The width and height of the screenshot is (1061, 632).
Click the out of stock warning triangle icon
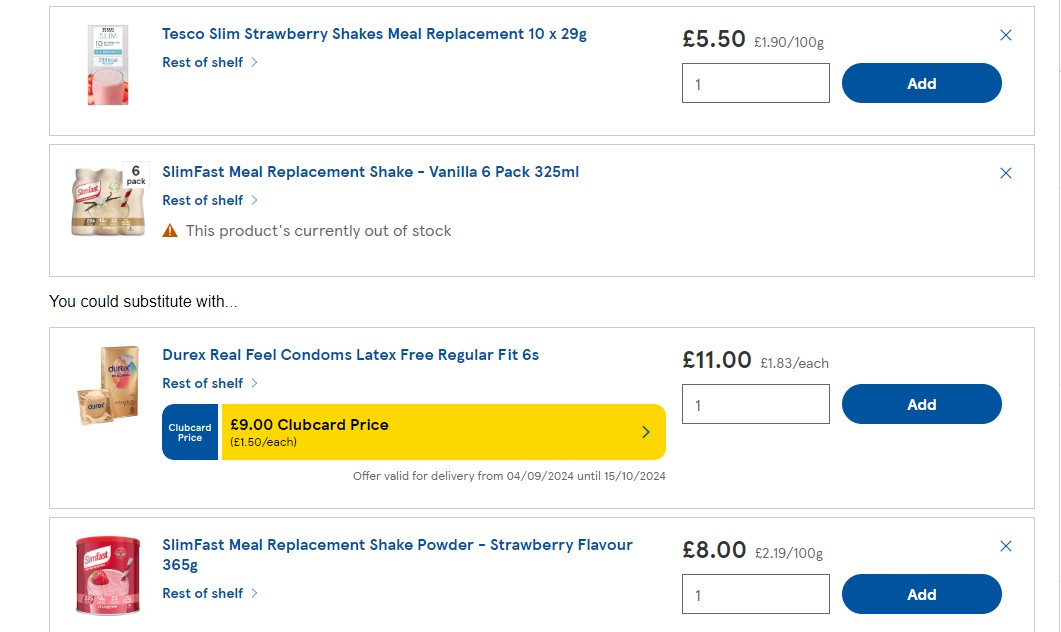pos(170,231)
